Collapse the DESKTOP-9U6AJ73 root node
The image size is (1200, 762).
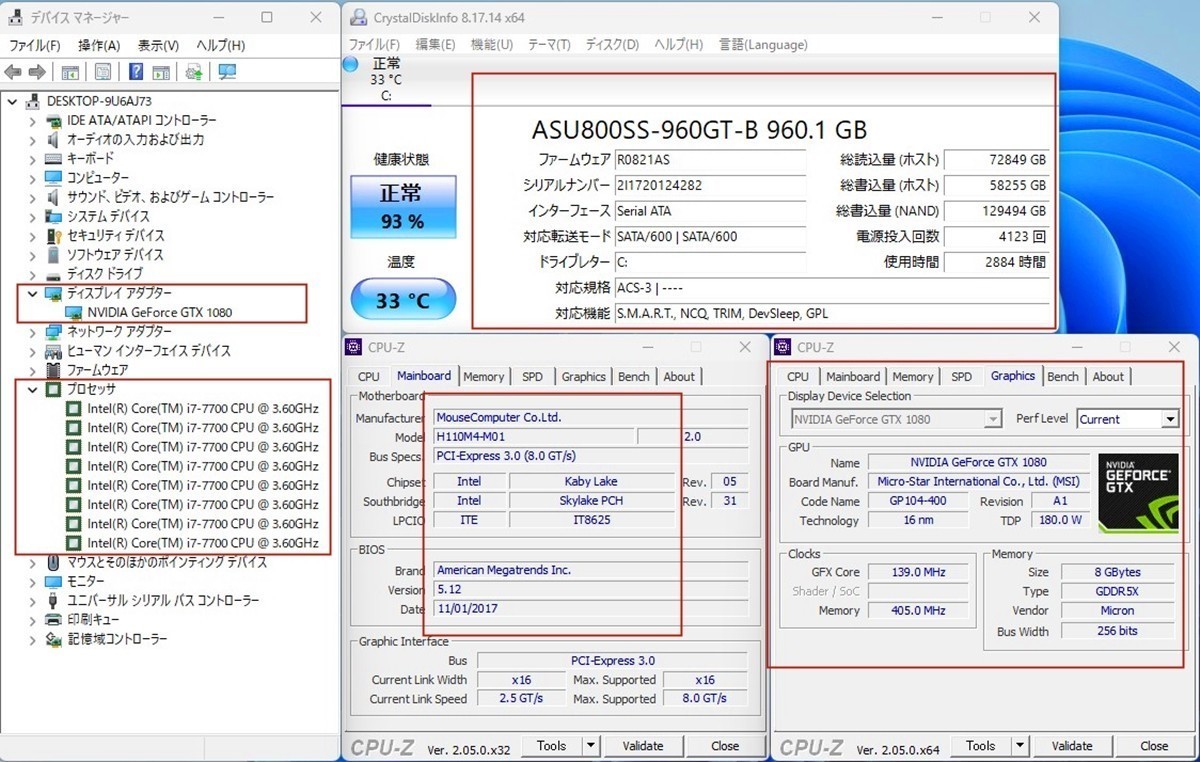tap(12, 101)
